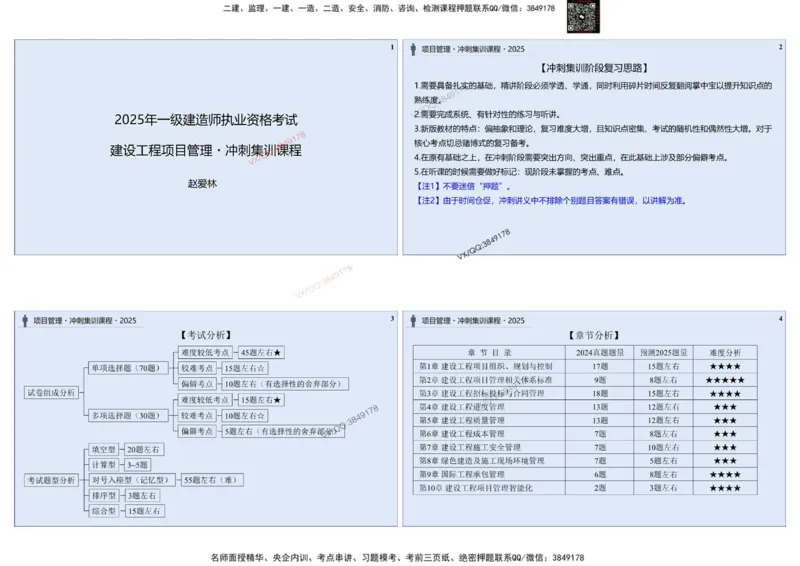Click the person icon on the 考试分析 slide
Image resolution: width=800 pixels, height=566 pixels.
(25, 321)
